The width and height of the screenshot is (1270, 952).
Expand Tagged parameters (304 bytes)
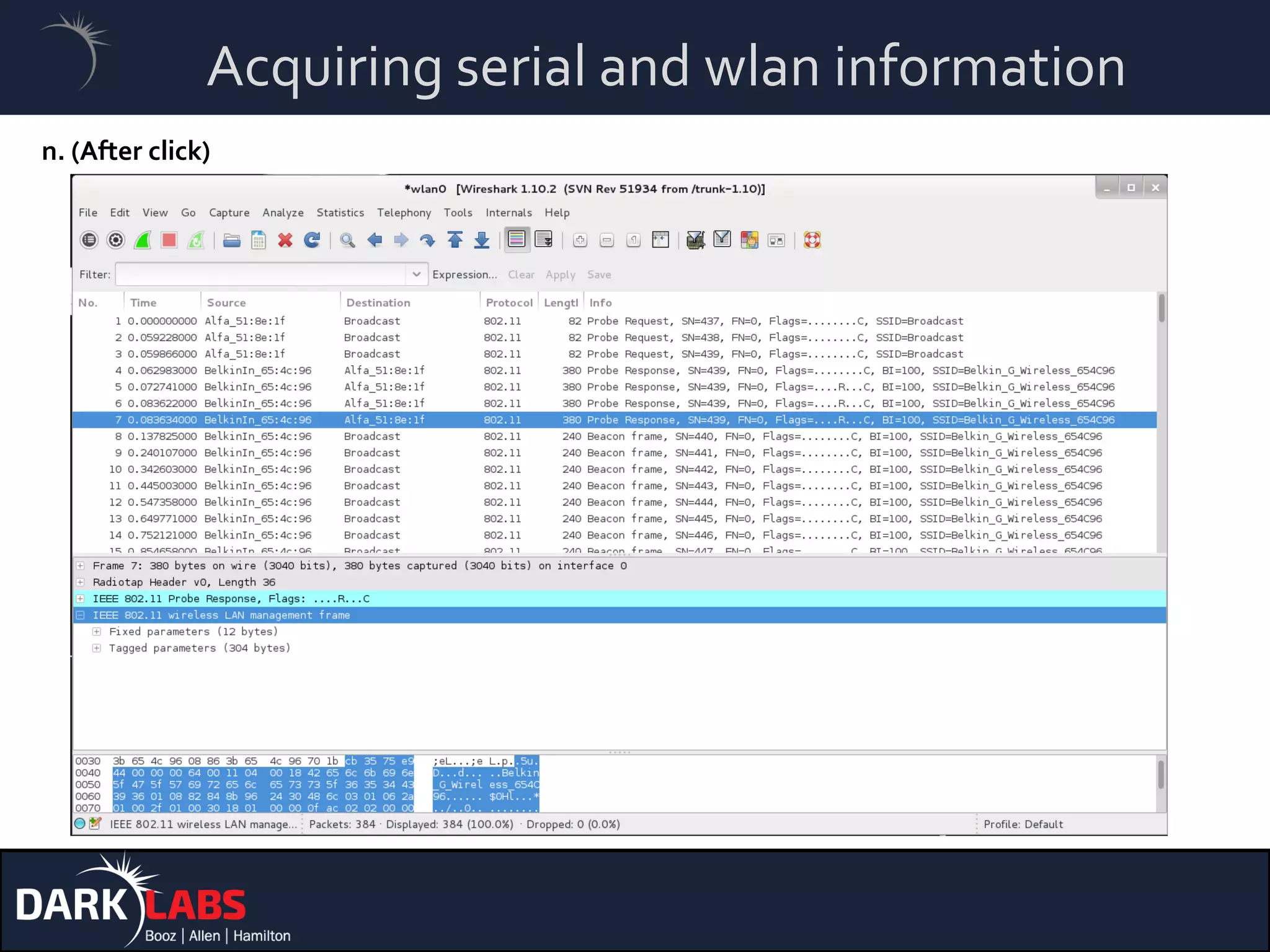point(97,648)
